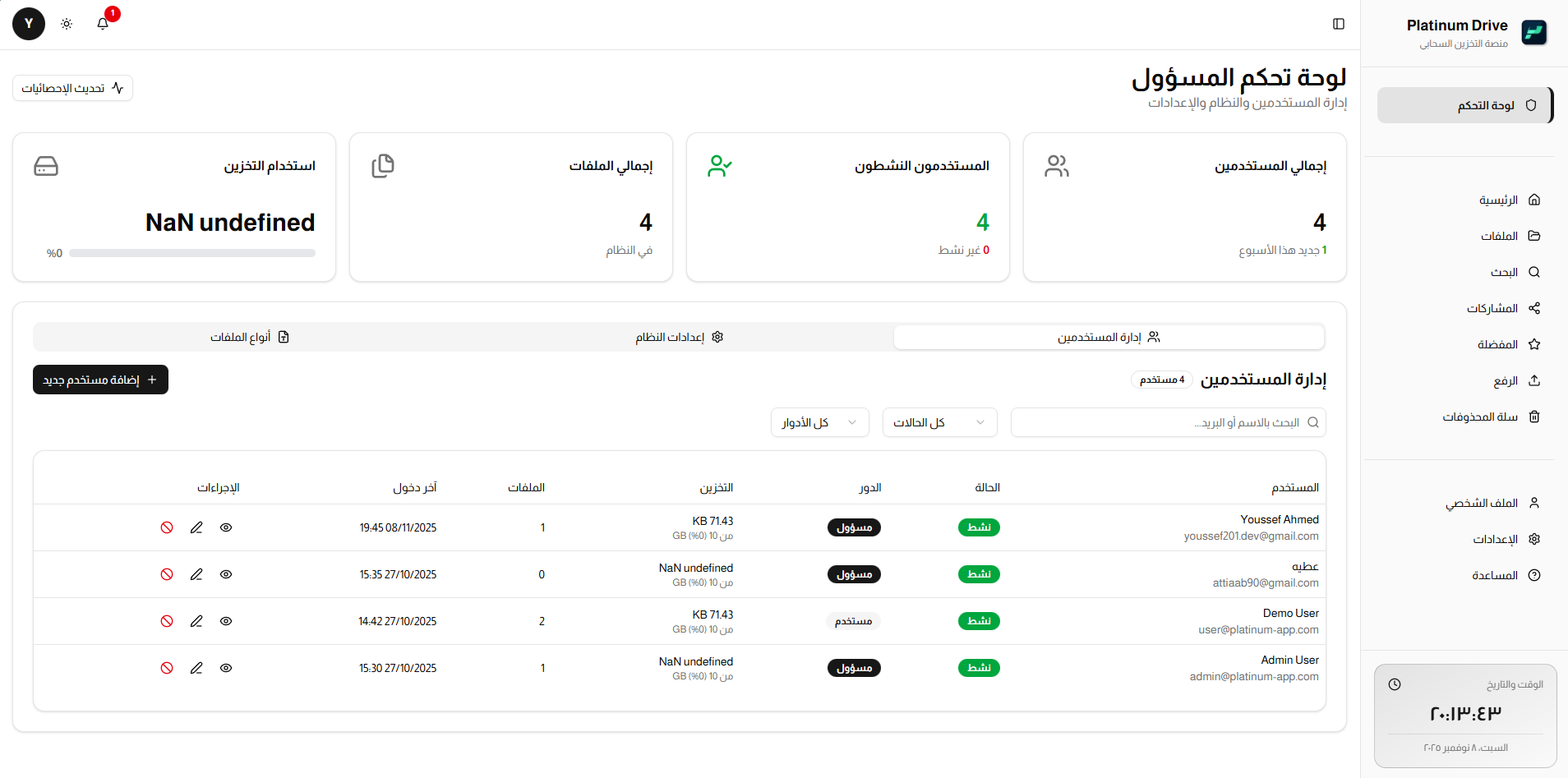Click the NaN undefined storage value card

(x=230, y=222)
